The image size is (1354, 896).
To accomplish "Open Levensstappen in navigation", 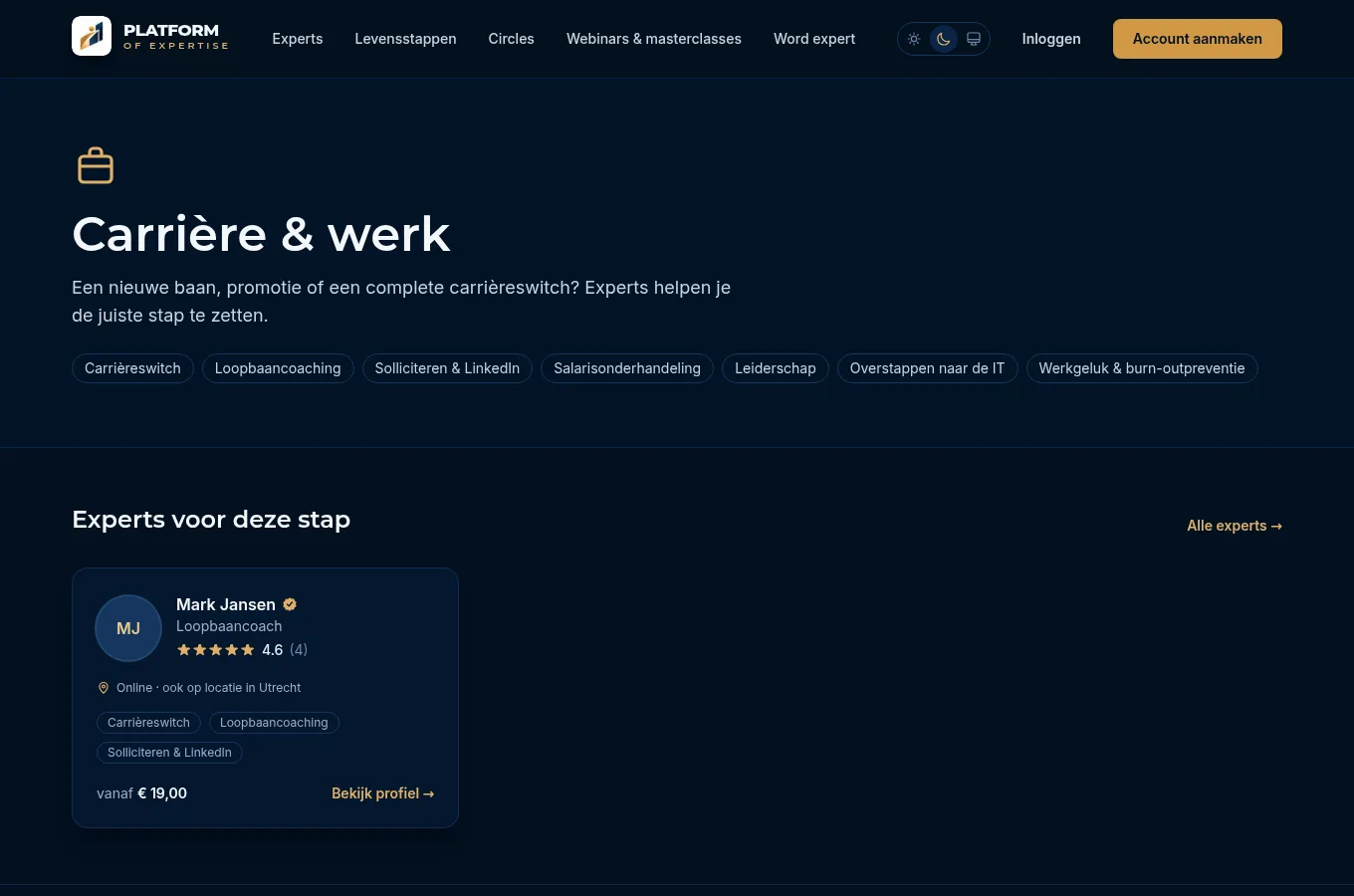I will (x=405, y=39).
